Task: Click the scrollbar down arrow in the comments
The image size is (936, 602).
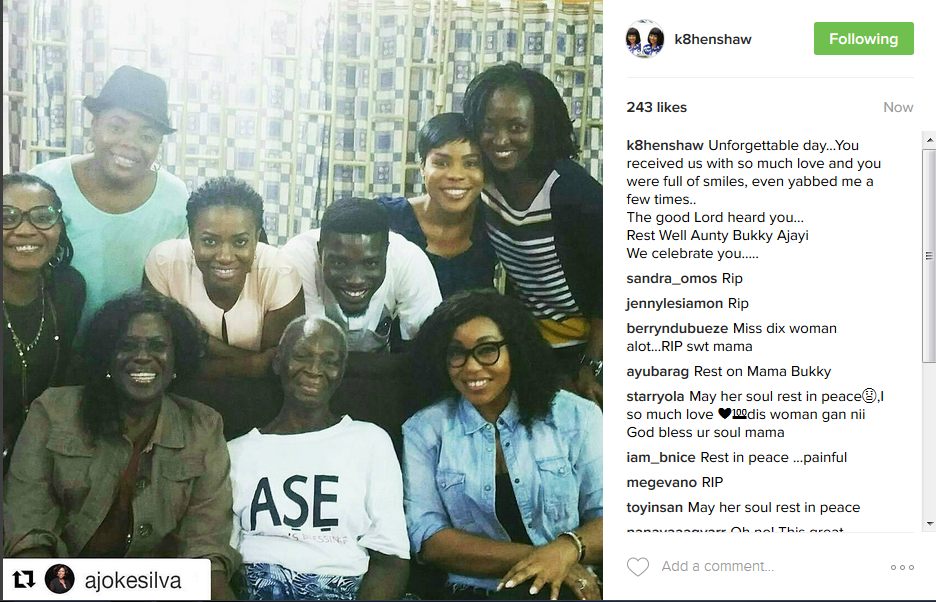Action: click(x=929, y=524)
